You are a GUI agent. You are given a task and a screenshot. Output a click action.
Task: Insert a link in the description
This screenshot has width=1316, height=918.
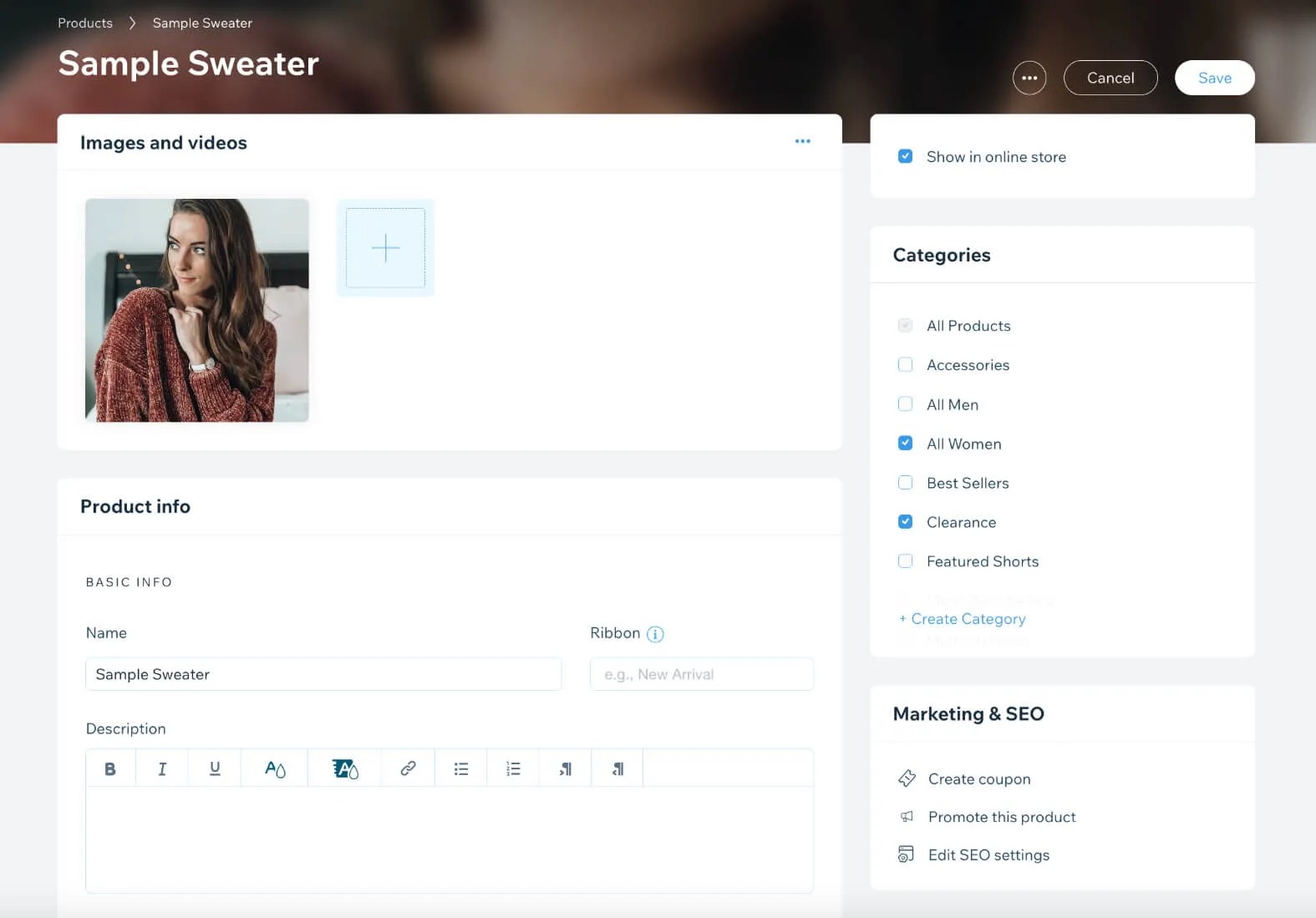tap(408, 768)
